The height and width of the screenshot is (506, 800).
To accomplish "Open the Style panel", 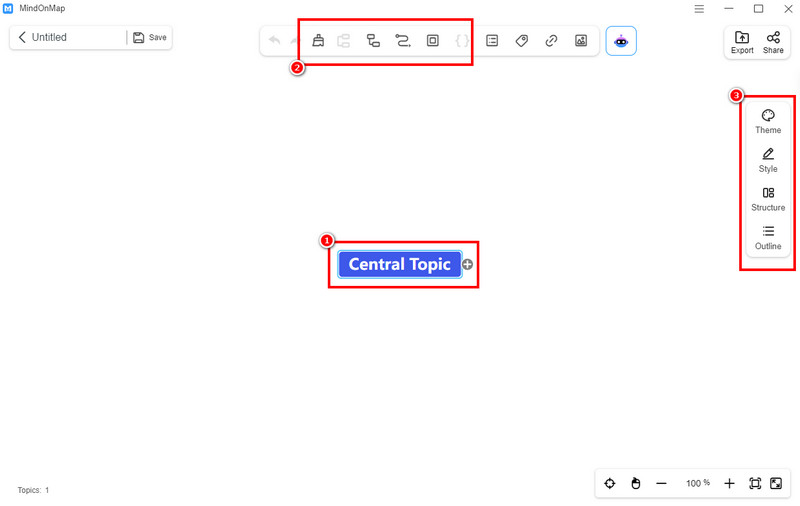I will point(768,160).
